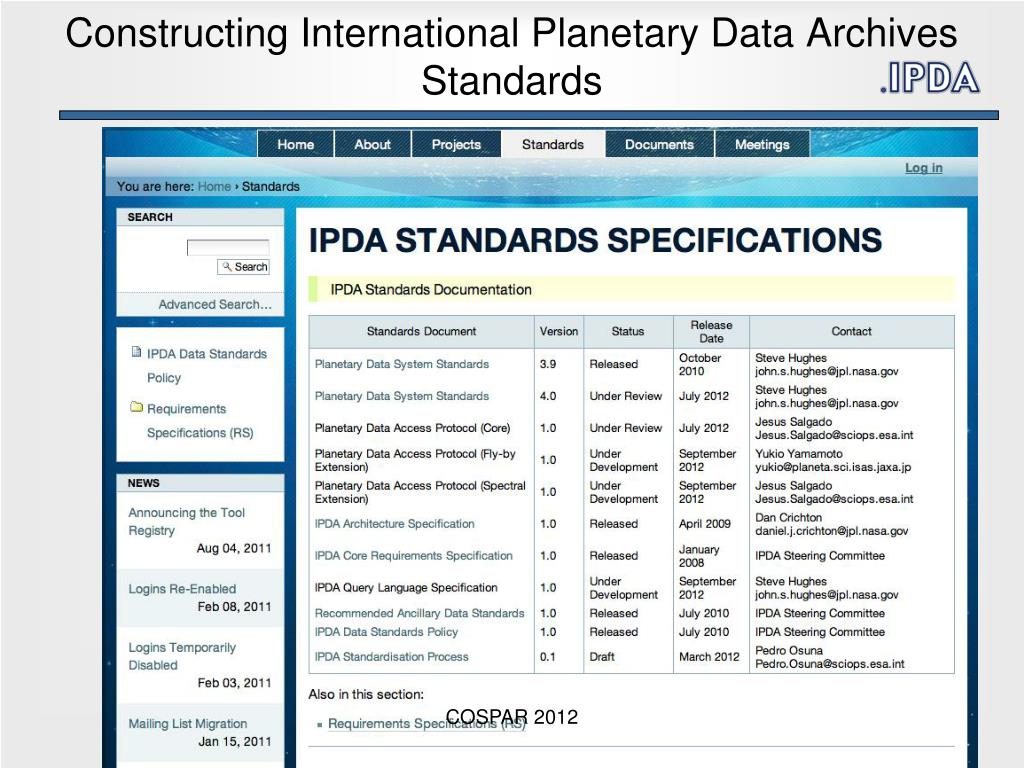
Task: Click Home in the breadcrumb trail
Action: point(214,186)
